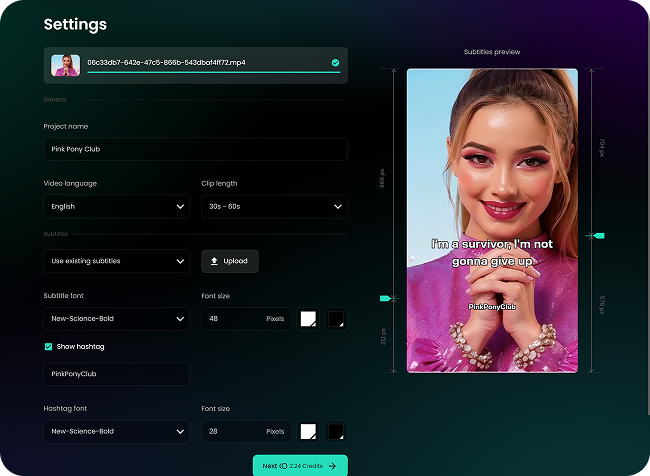Open the Use existing subtitles dropdown
650x476 pixels.
(116, 261)
